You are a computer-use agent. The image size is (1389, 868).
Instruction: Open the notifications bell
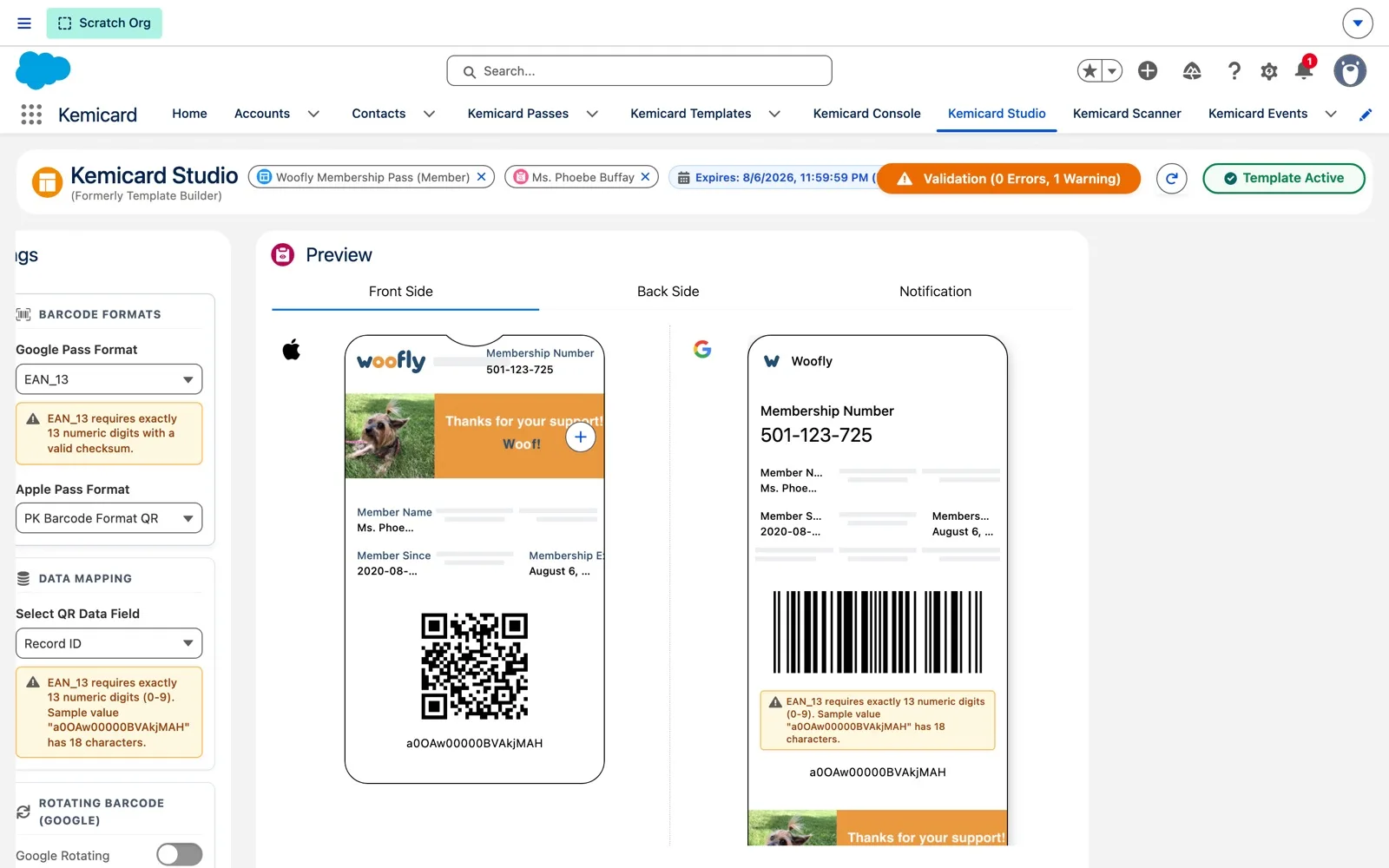[x=1304, y=69]
